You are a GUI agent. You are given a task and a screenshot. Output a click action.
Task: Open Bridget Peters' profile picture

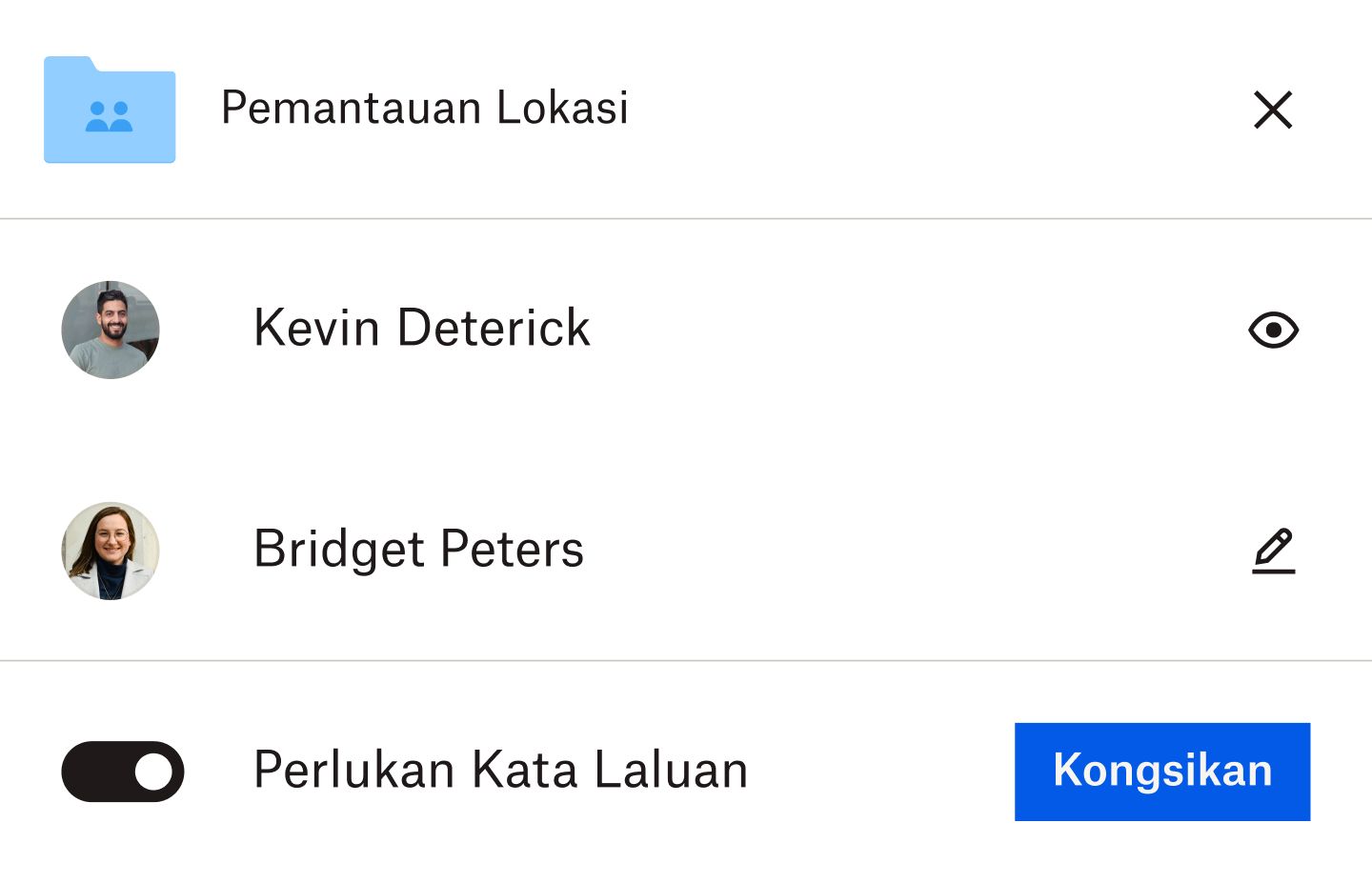[x=110, y=551]
